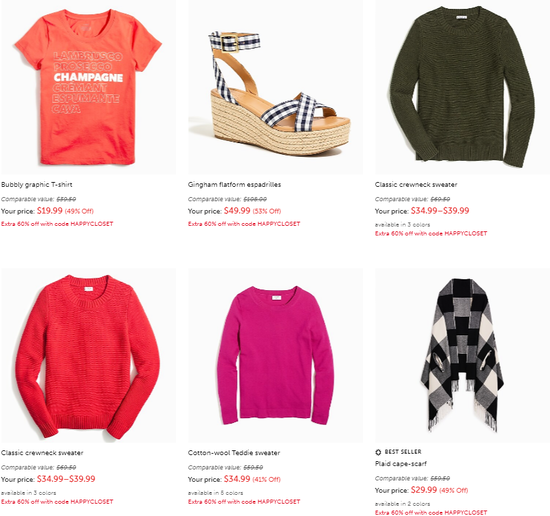Click 'available in 5 colors' under Teddie sweater
This screenshot has width=550, height=516.
(x=215, y=493)
